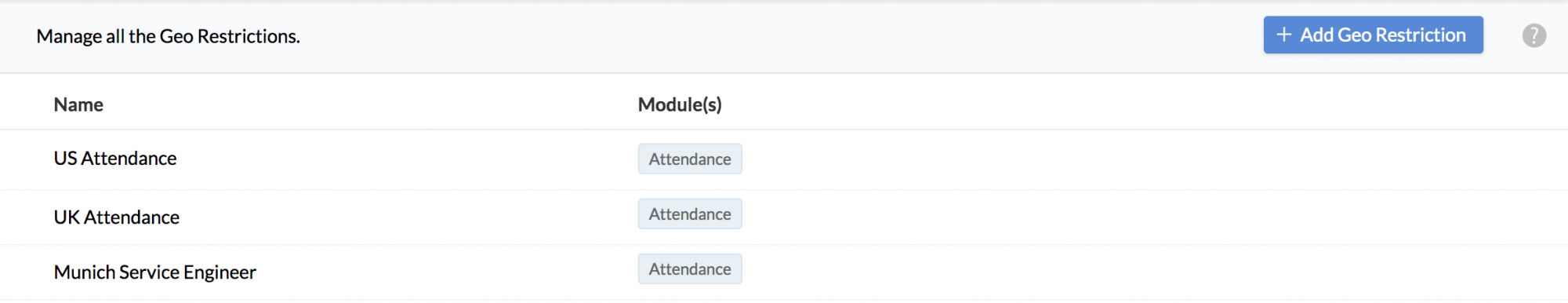
Task: Open help via the question mark icon
Action: click(1534, 35)
